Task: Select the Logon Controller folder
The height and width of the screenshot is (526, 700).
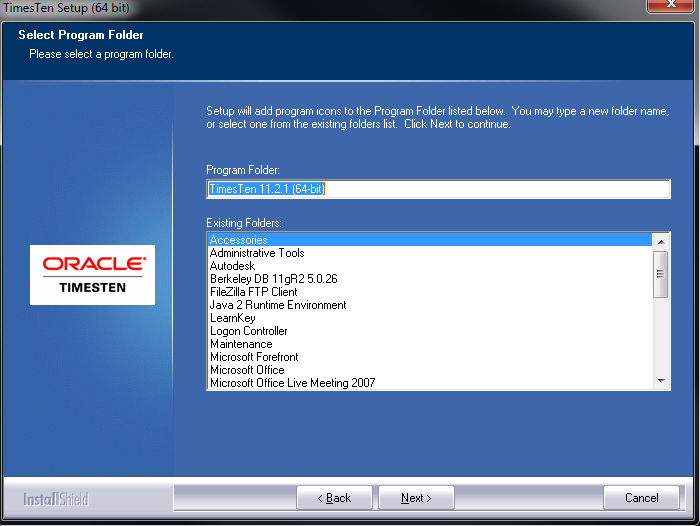Action: click(430, 331)
